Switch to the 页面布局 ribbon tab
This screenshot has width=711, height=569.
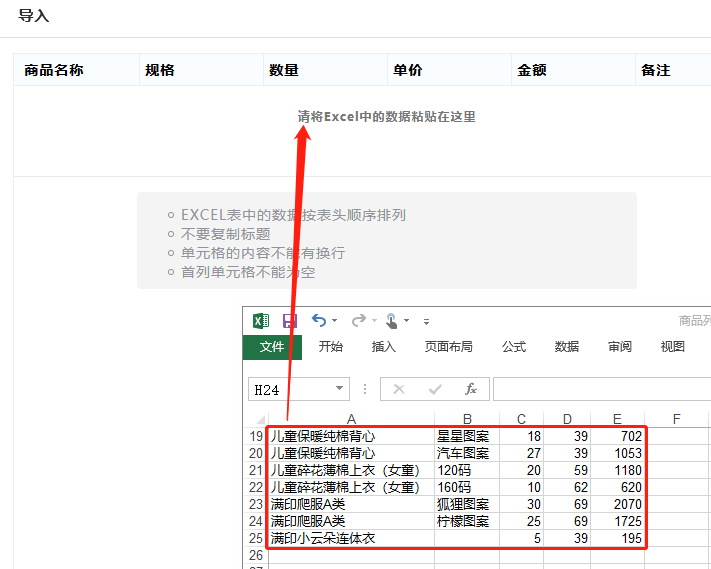(448, 347)
